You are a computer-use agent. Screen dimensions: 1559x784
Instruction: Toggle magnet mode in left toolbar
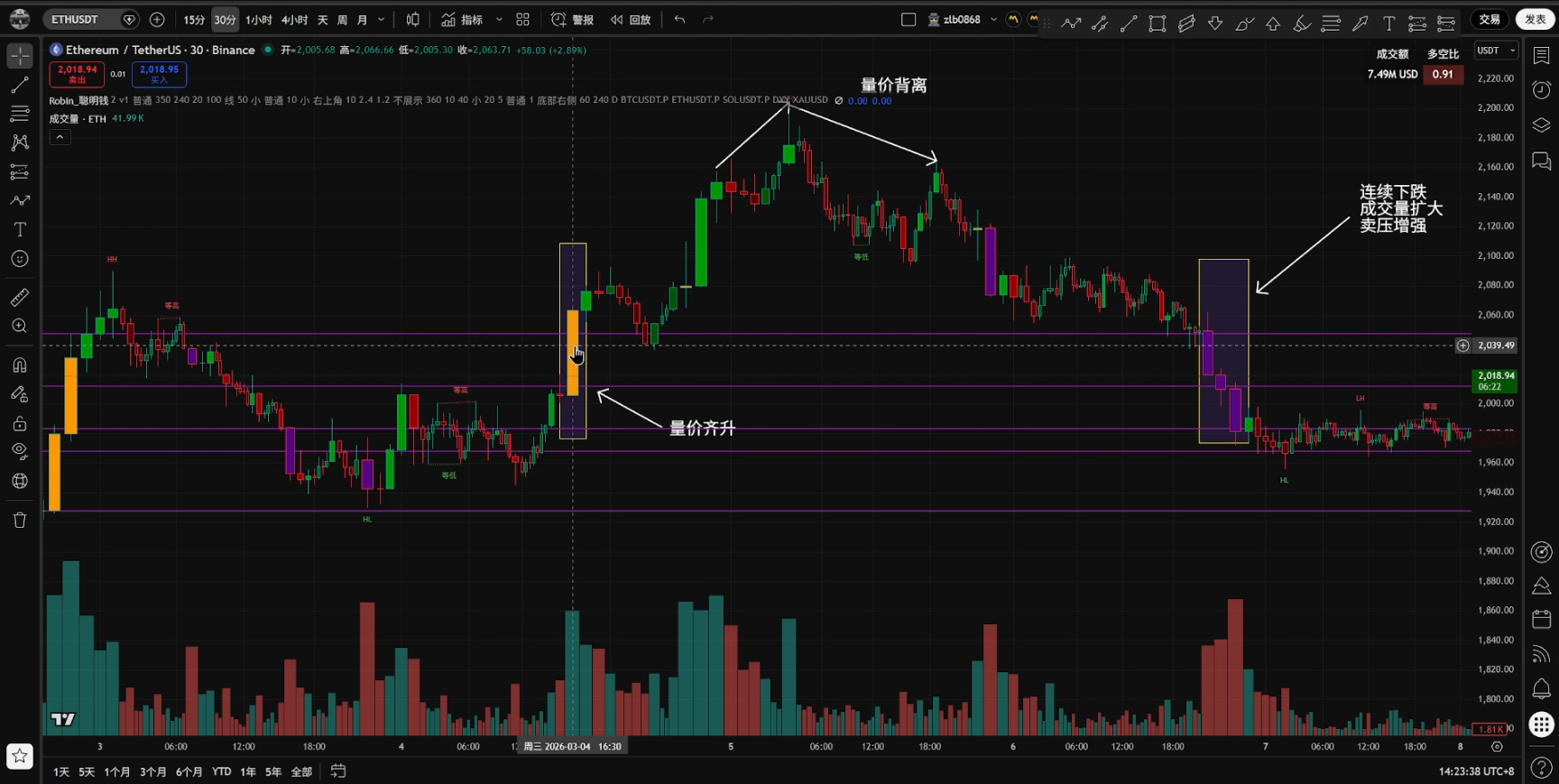point(20,365)
